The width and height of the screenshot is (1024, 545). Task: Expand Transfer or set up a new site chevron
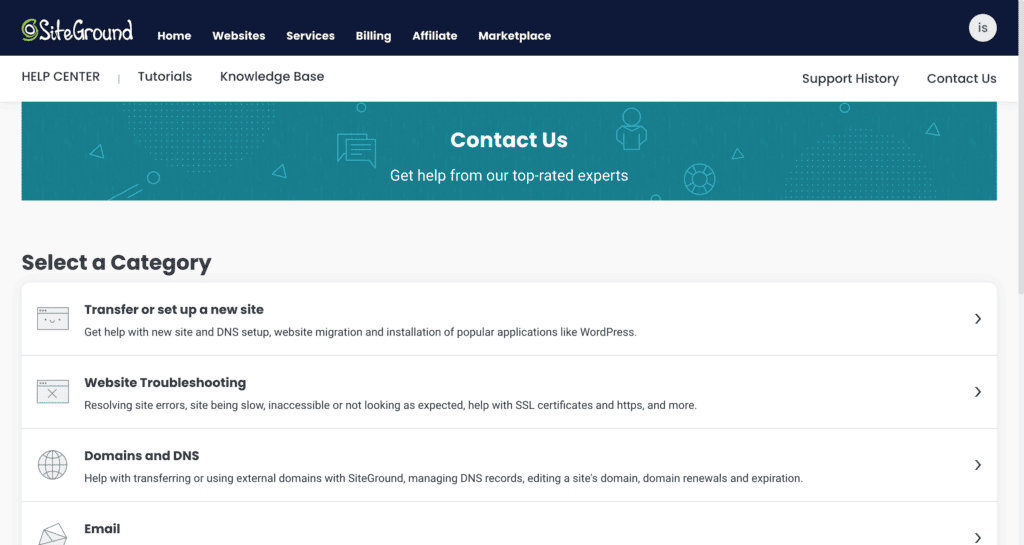tap(978, 319)
